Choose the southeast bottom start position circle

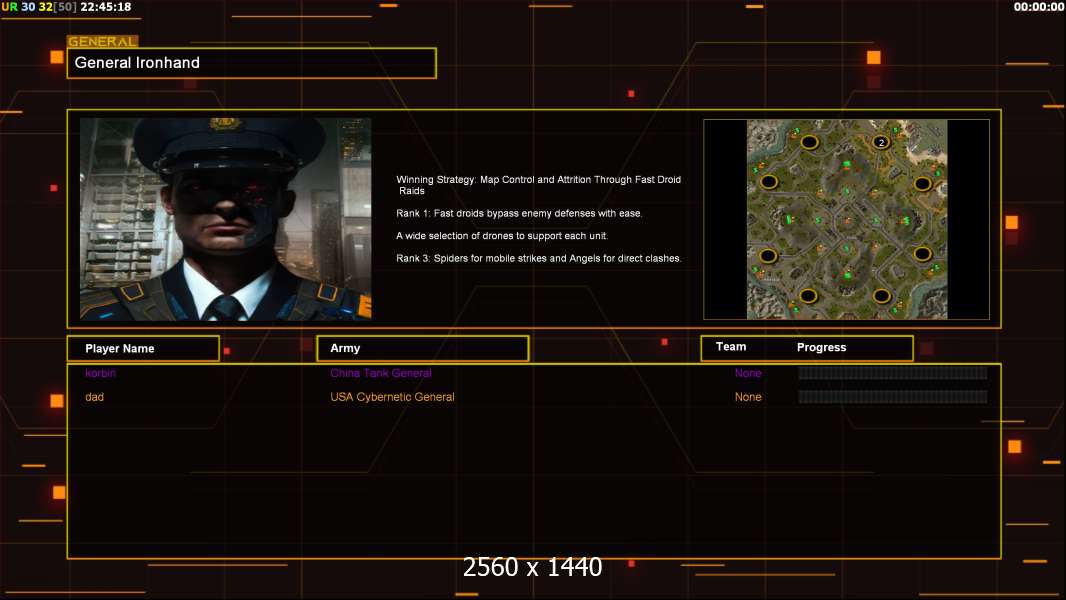882,296
